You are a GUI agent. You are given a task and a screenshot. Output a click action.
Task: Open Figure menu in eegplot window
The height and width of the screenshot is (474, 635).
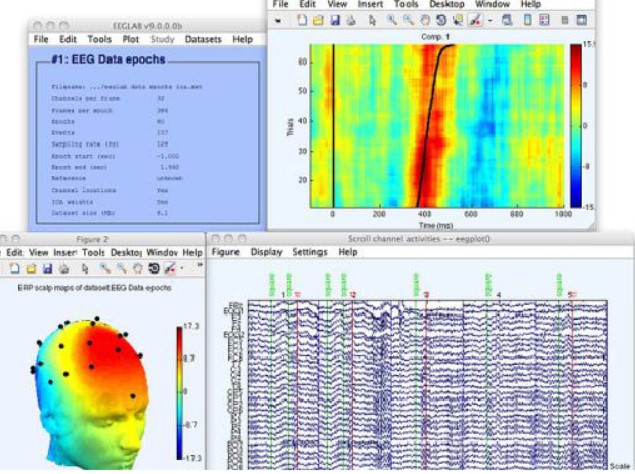pos(226,252)
